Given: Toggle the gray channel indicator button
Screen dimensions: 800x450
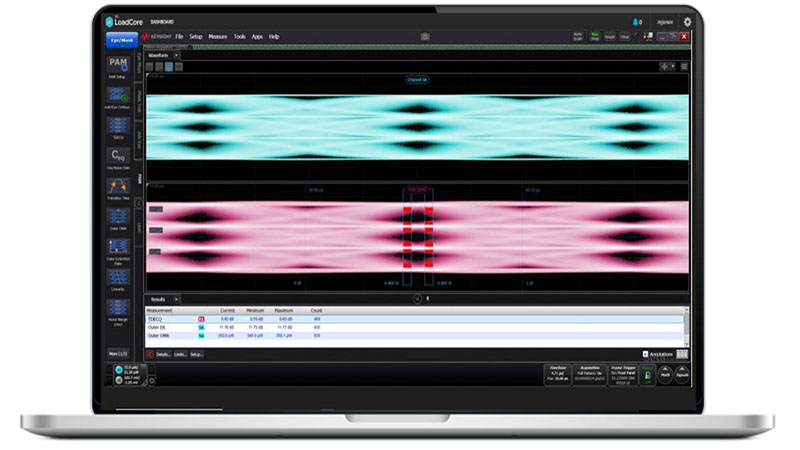Looking at the screenshot, I should pos(119,380).
